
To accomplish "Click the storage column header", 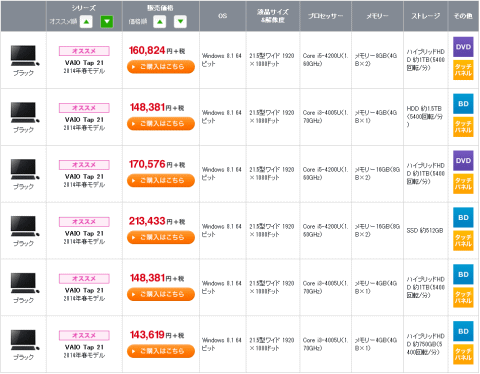I will (x=426, y=16).
